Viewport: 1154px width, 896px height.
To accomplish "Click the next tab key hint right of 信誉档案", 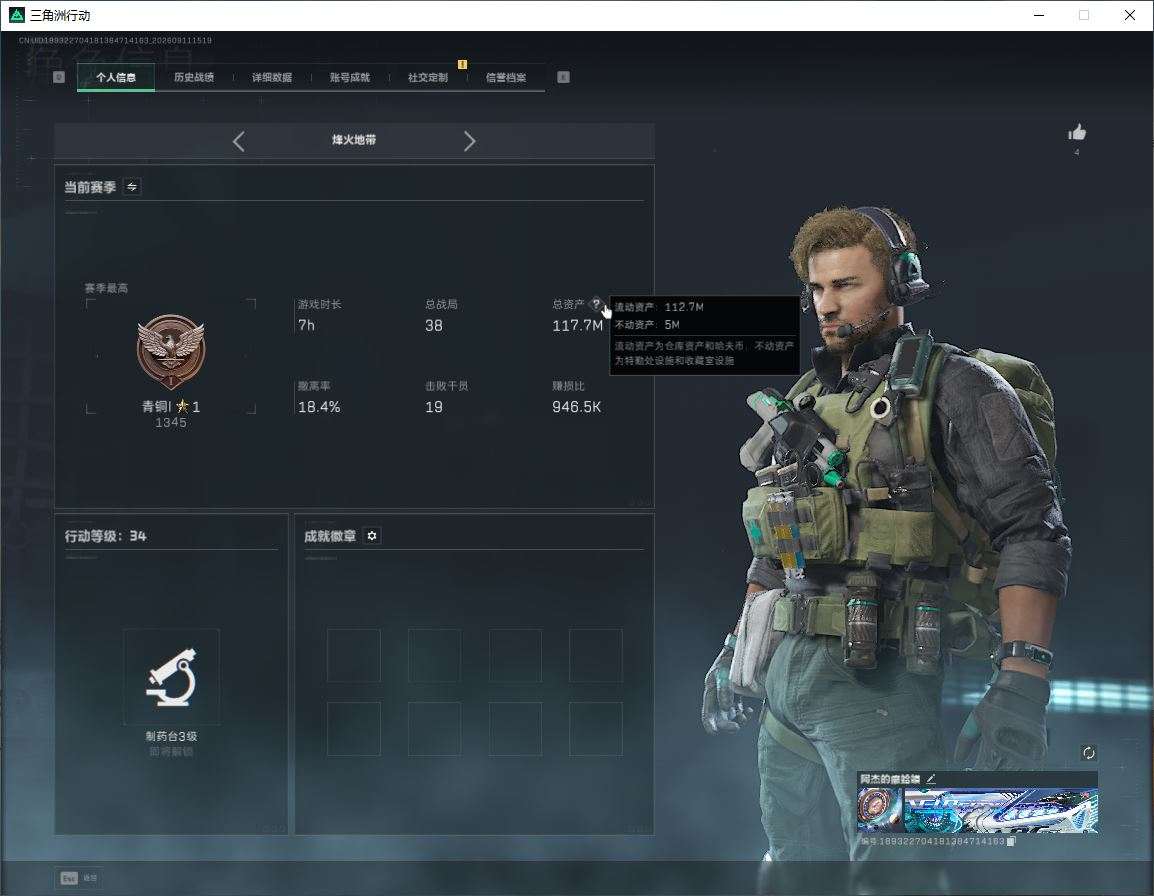I will 563,77.
